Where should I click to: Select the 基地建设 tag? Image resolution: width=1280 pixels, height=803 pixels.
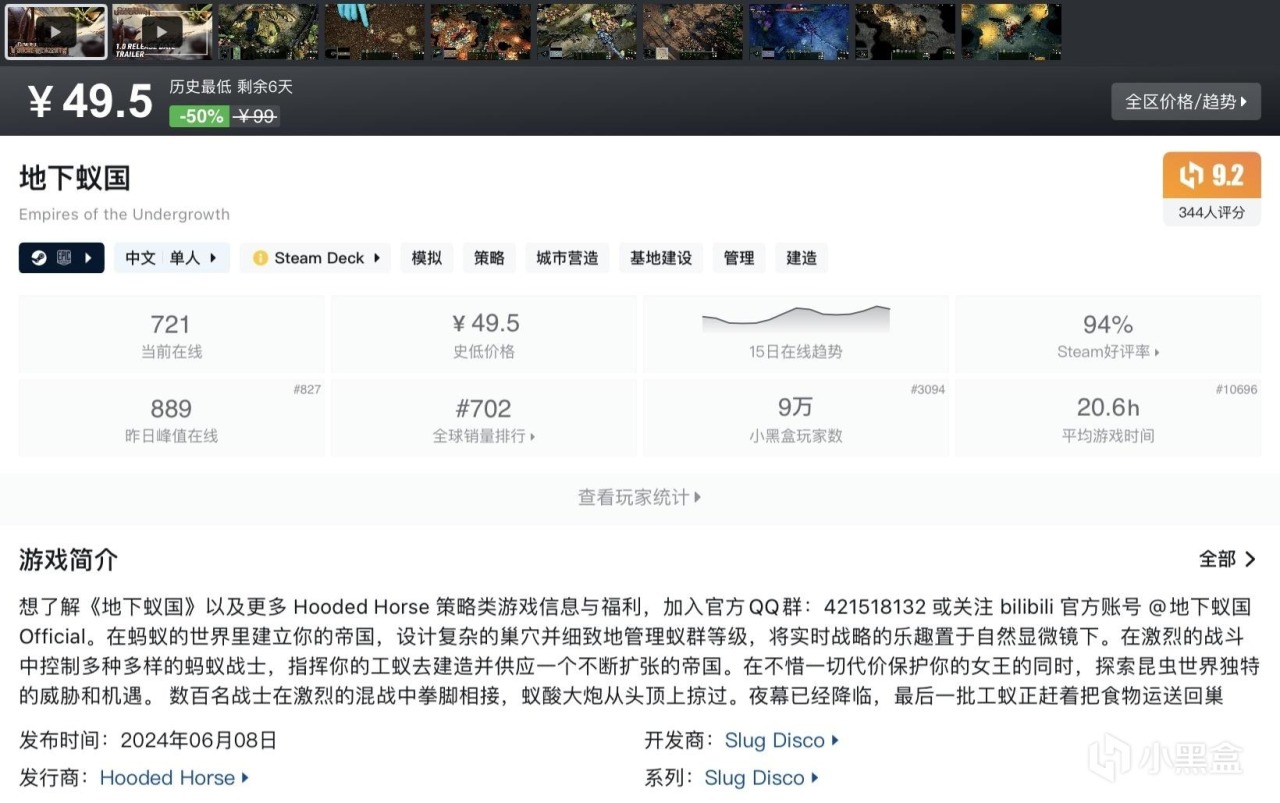click(661, 258)
